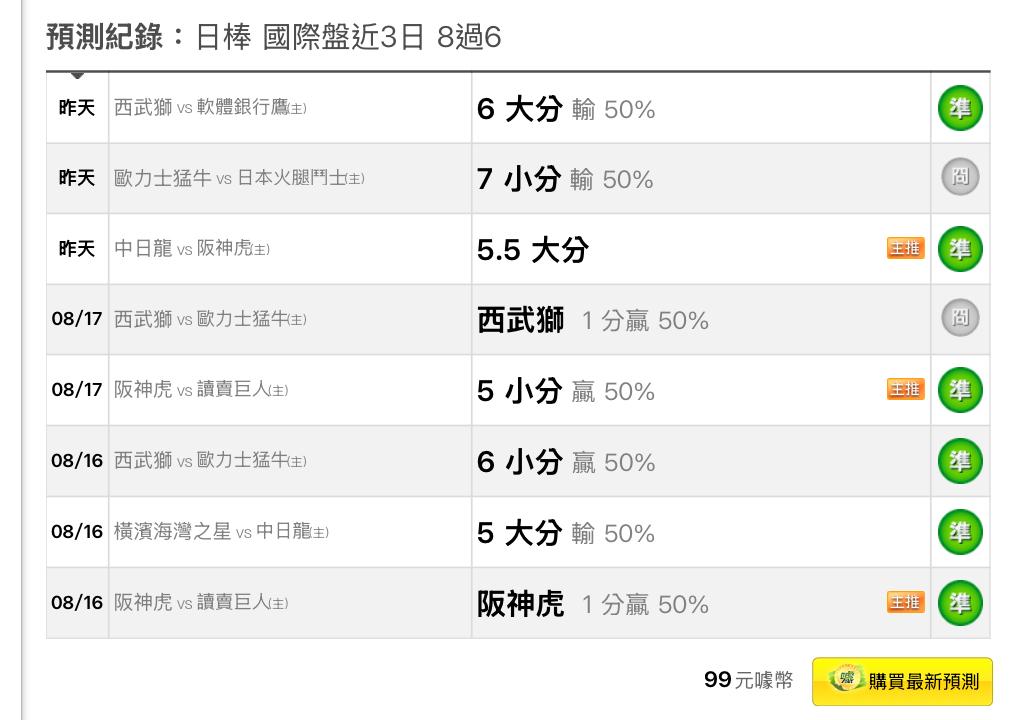Viewport: 1012px width, 720px height.
Task: Click gray 囧 icon for 歐力士猛牛 vs 日本火腿鬥士
Action: [x=960, y=177]
